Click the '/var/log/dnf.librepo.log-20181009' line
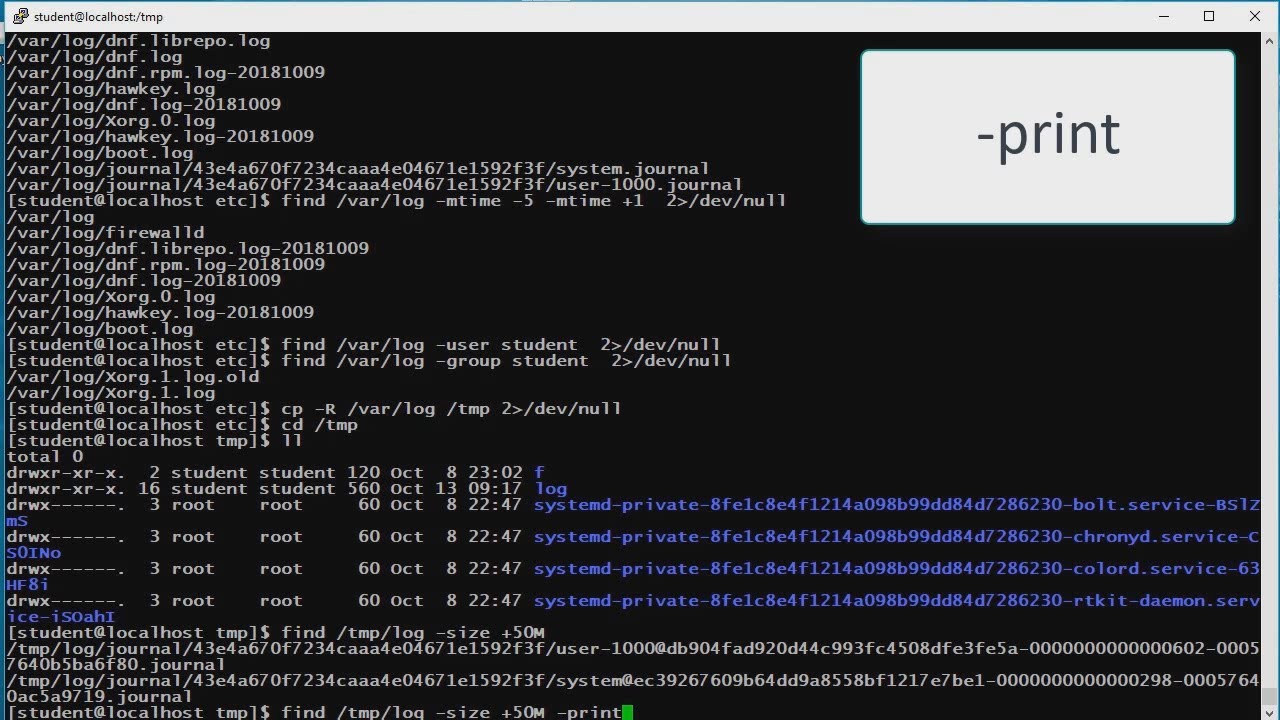Image resolution: width=1280 pixels, height=720 pixels. [188, 249]
